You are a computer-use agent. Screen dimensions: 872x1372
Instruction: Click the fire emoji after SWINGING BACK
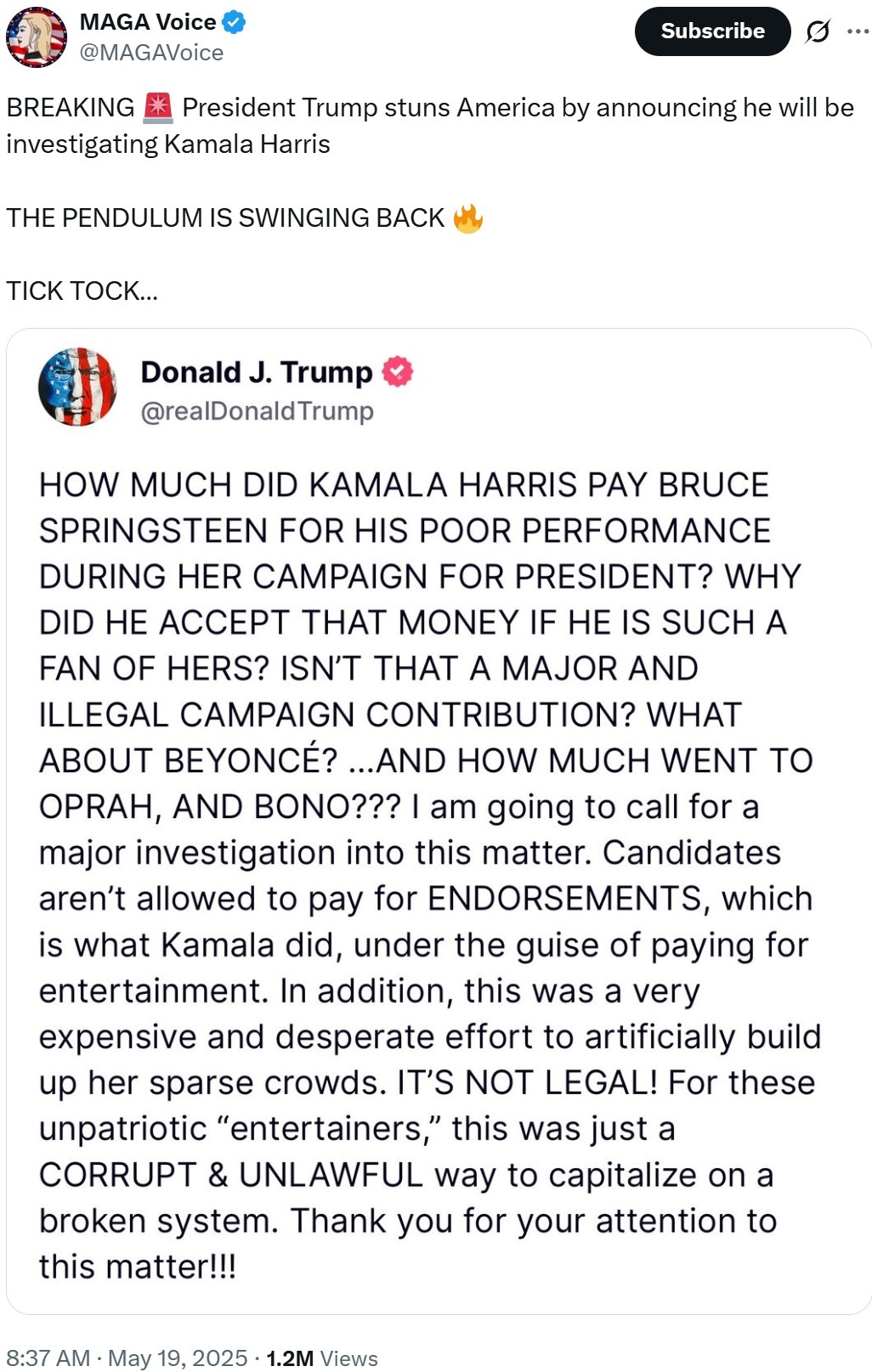pyautogui.click(x=467, y=218)
